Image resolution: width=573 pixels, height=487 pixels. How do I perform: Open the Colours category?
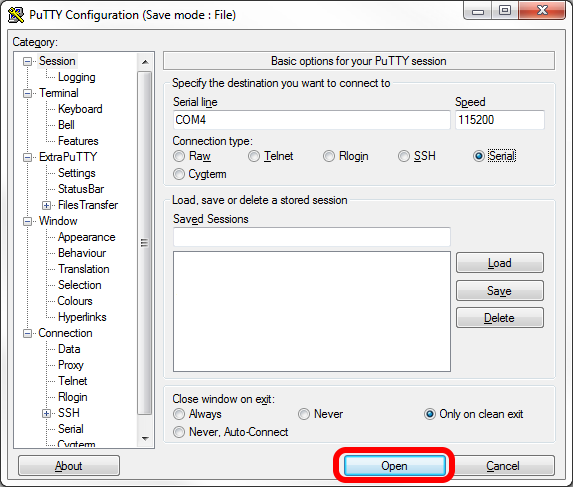click(75, 301)
